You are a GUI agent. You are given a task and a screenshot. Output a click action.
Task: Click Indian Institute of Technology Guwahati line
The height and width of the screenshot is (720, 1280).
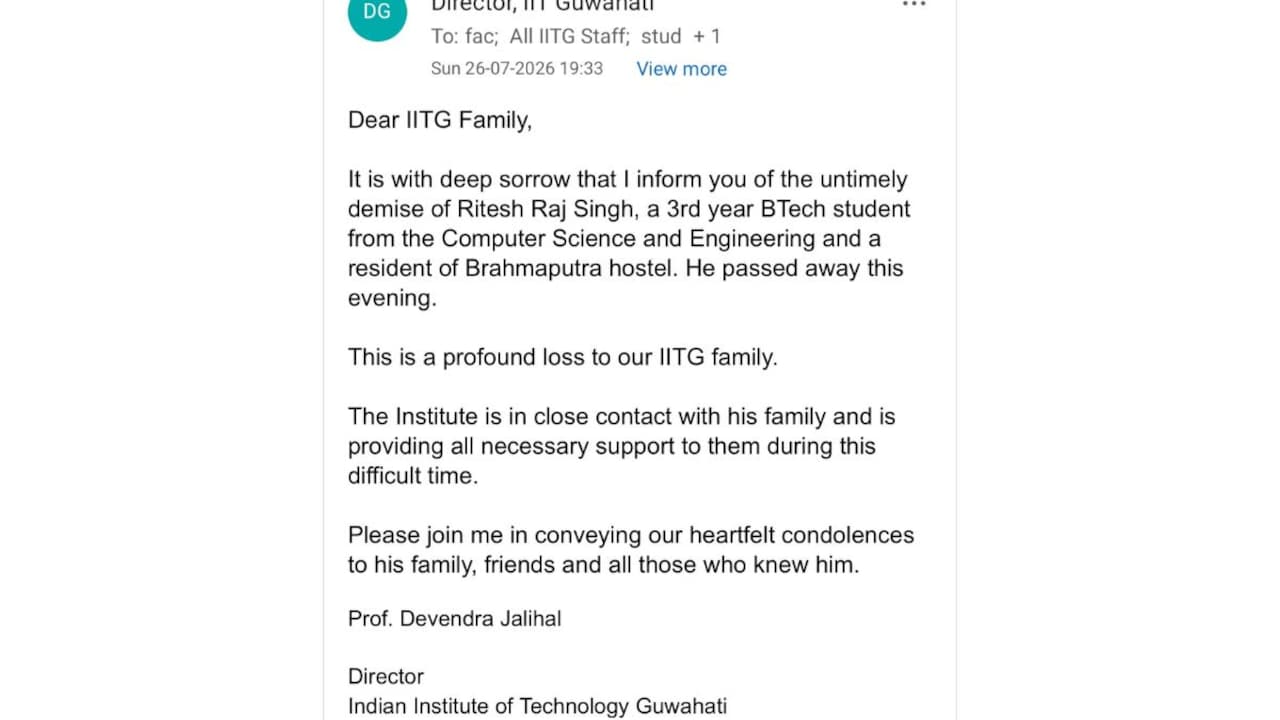click(x=537, y=706)
